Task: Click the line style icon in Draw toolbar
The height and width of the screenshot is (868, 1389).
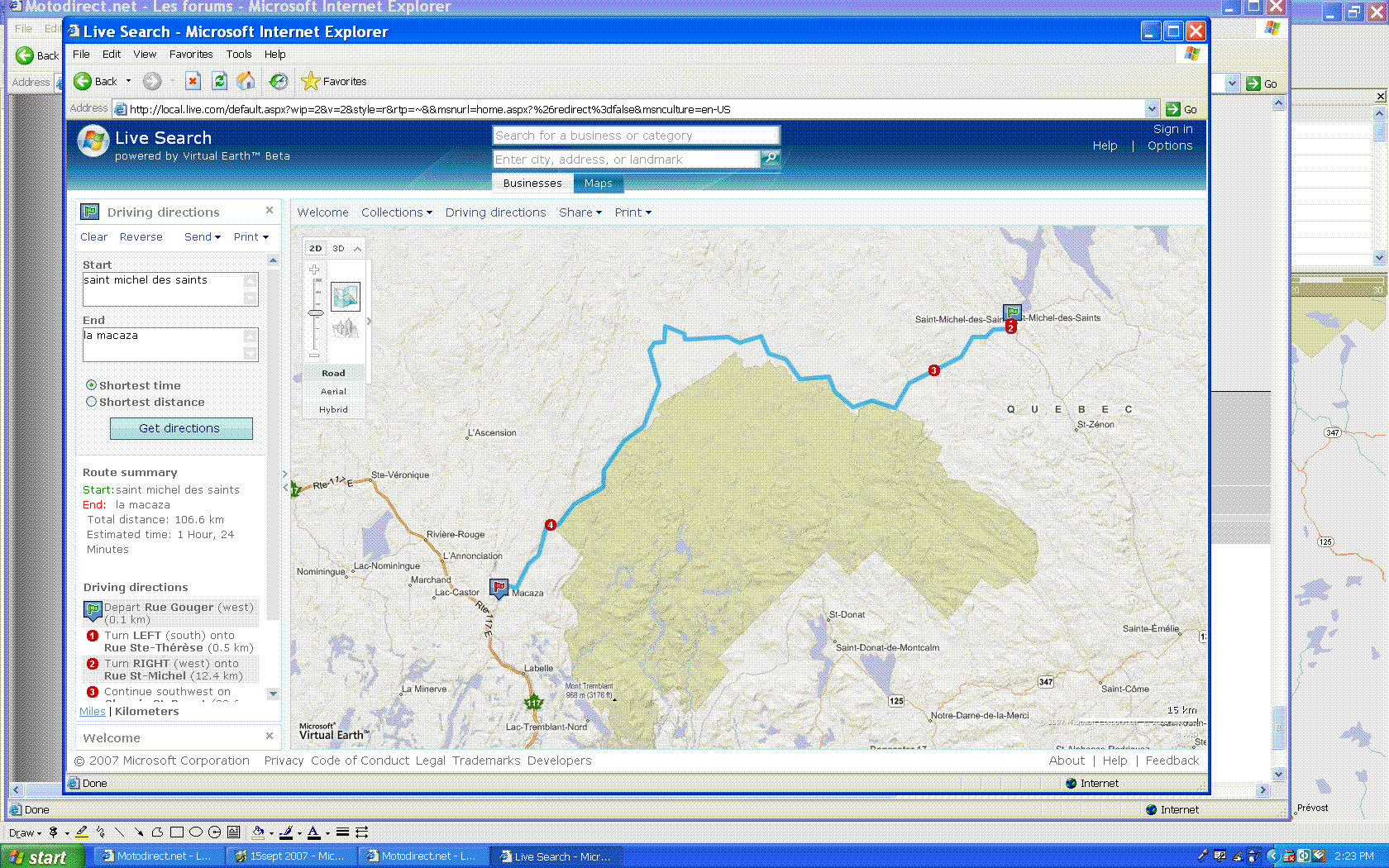Action: [x=342, y=832]
